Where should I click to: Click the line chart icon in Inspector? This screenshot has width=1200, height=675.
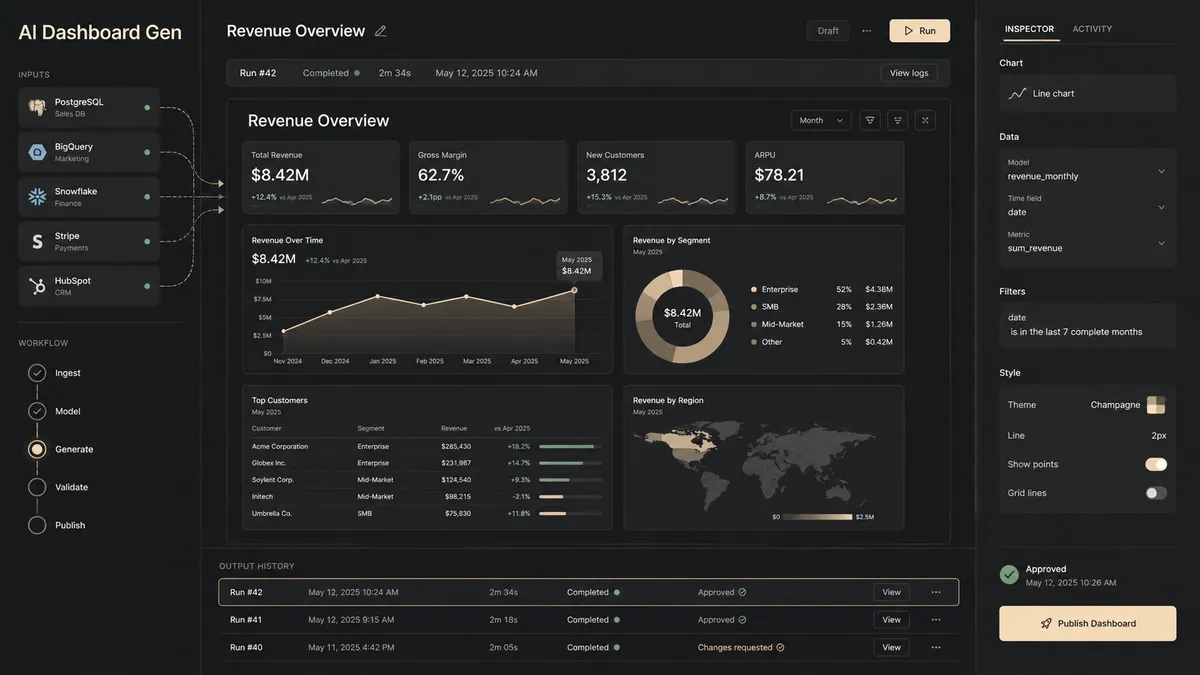point(1017,93)
